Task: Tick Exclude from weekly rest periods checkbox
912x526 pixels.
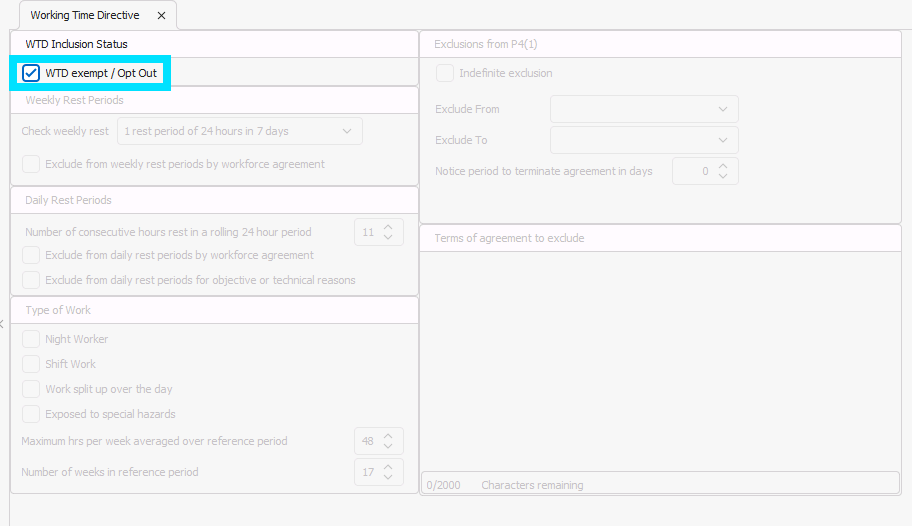Action: [x=32, y=164]
